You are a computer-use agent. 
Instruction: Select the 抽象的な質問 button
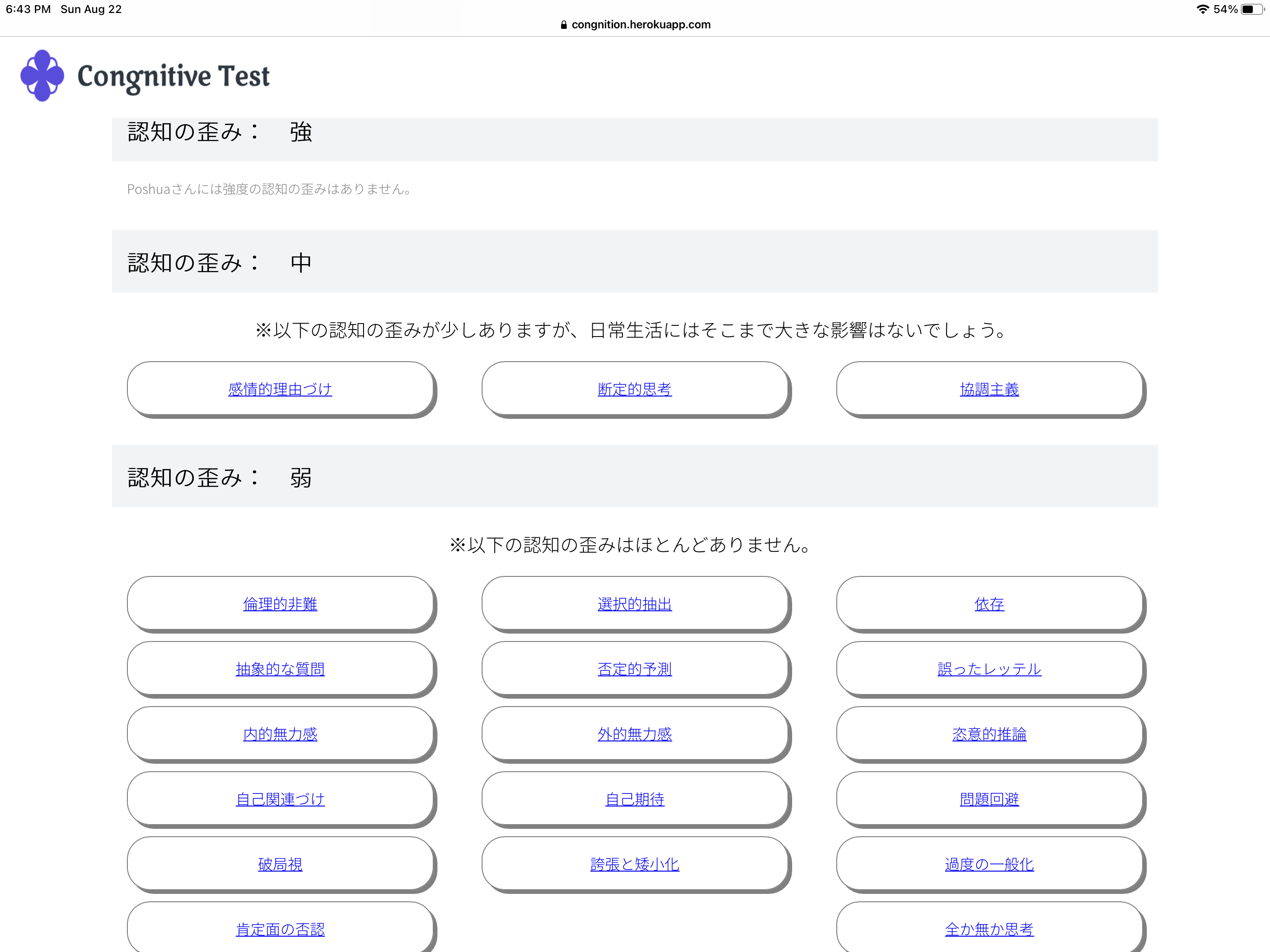point(280,669)
